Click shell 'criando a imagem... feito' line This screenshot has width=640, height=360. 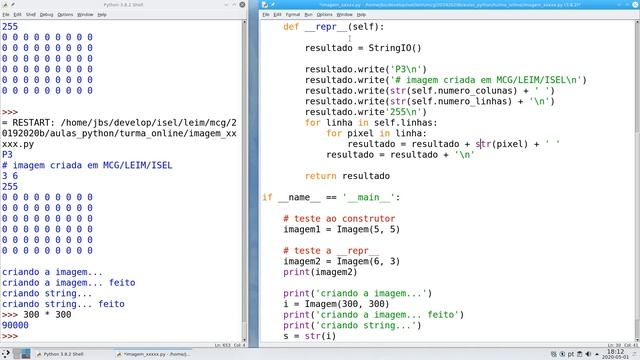click(69, 282)
